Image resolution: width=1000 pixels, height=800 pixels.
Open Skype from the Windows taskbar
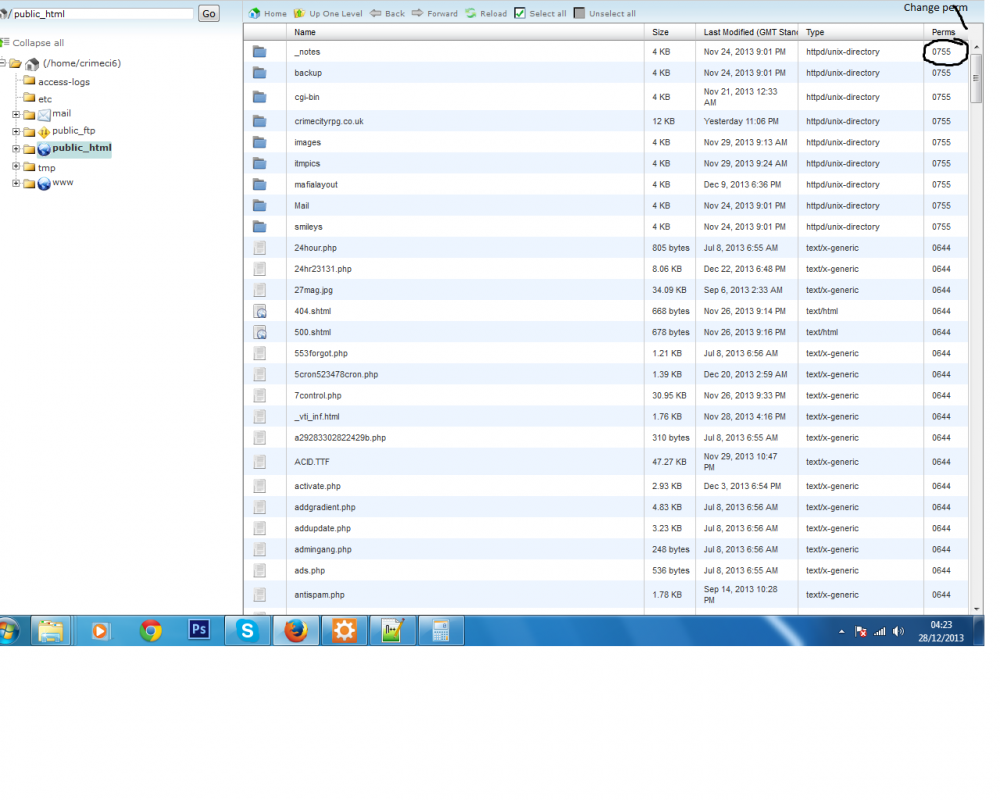[246, 630]
